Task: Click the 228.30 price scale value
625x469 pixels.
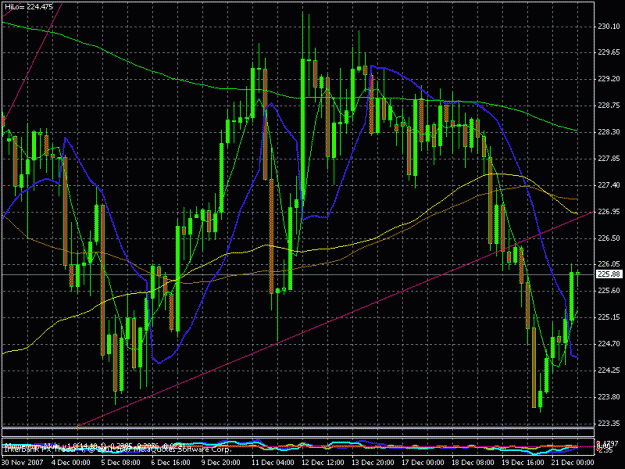Action: [609, 132]
